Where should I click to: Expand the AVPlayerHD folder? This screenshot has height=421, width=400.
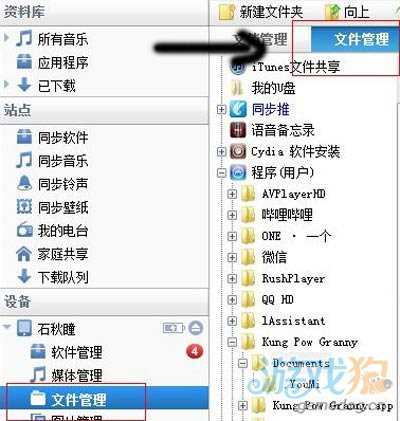pos(232,194)
